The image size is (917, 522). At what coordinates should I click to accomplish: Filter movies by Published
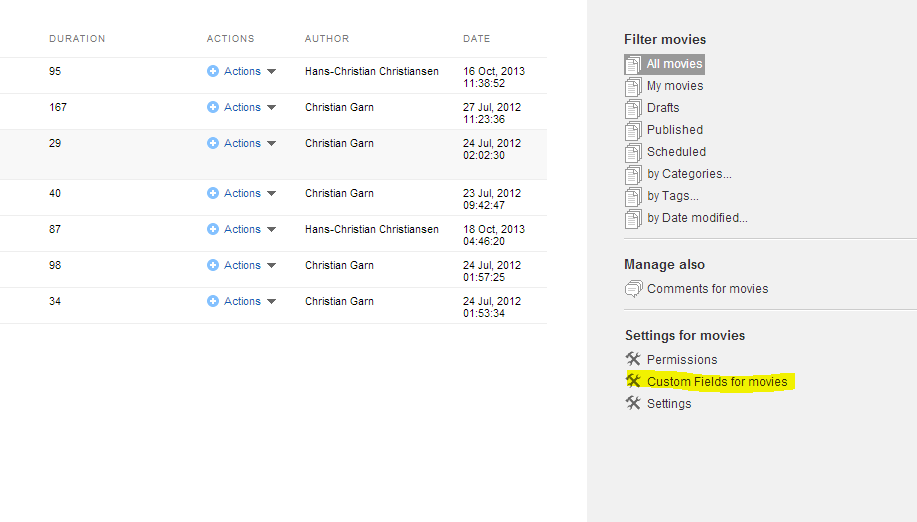(674, 130)
